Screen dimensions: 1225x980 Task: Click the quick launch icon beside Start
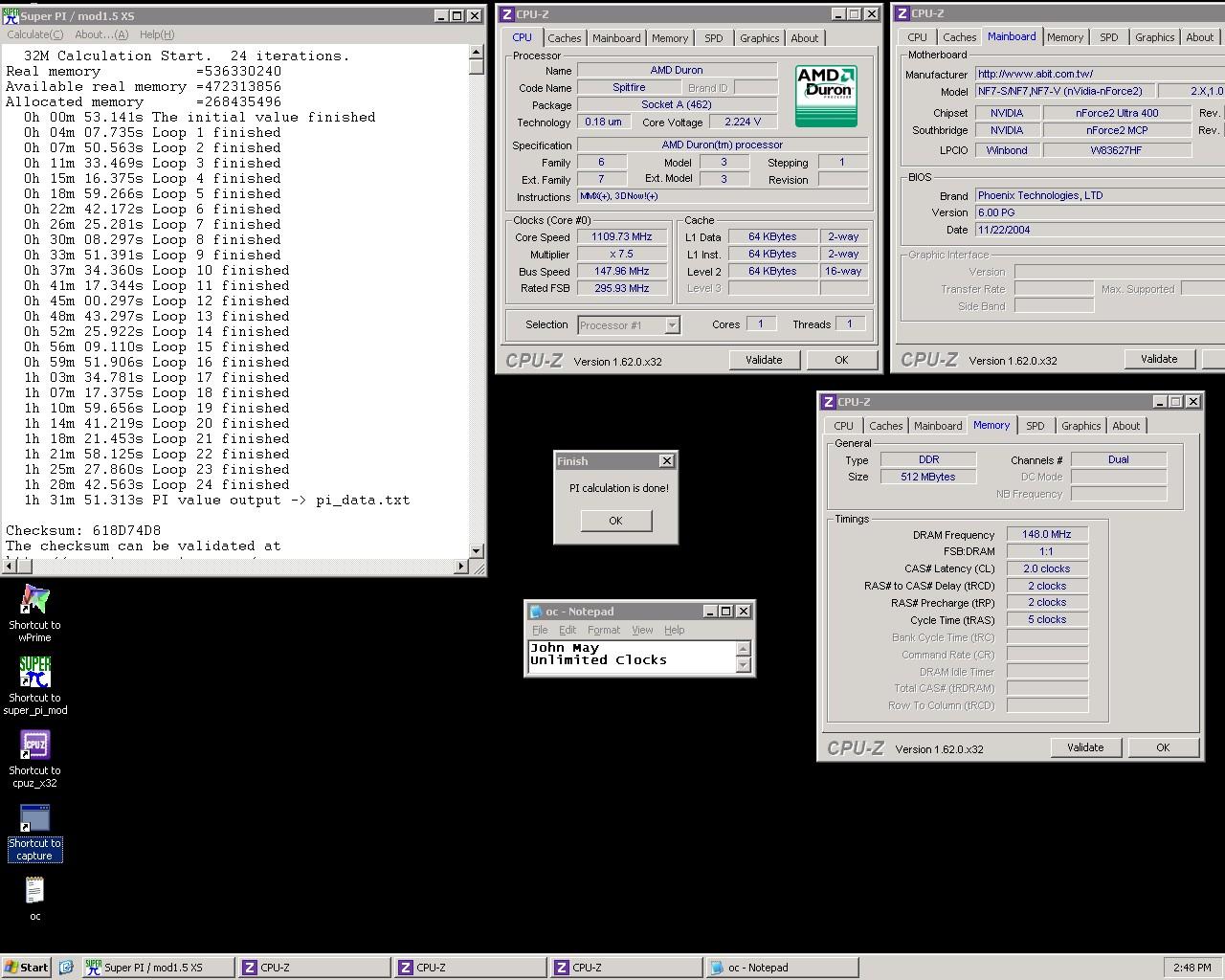click(x=66, y=968)
